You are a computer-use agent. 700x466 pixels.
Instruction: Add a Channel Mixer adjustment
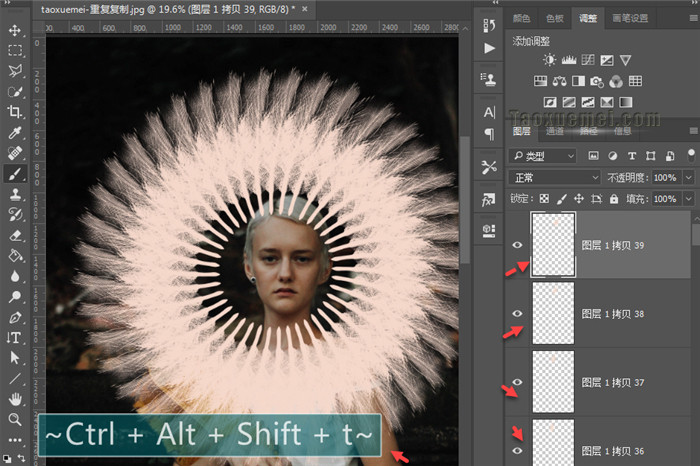coord(616,81)
